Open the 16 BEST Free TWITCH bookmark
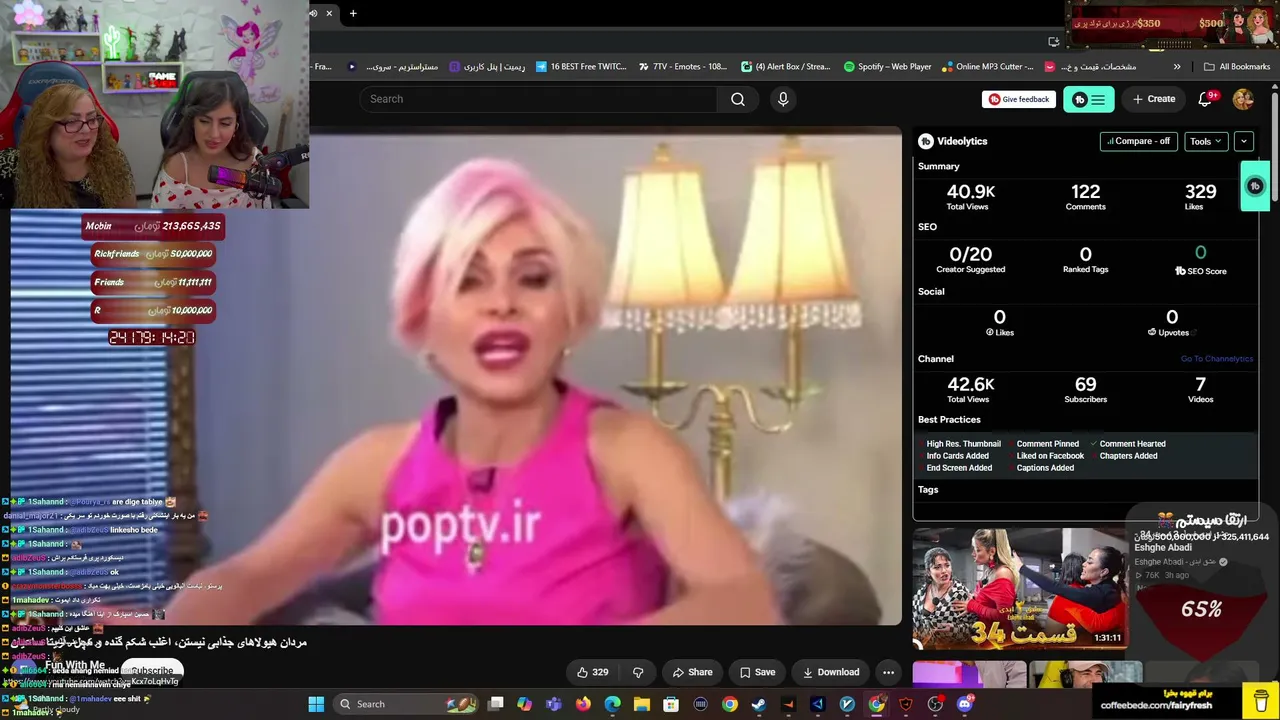 [x=581, y=67]
